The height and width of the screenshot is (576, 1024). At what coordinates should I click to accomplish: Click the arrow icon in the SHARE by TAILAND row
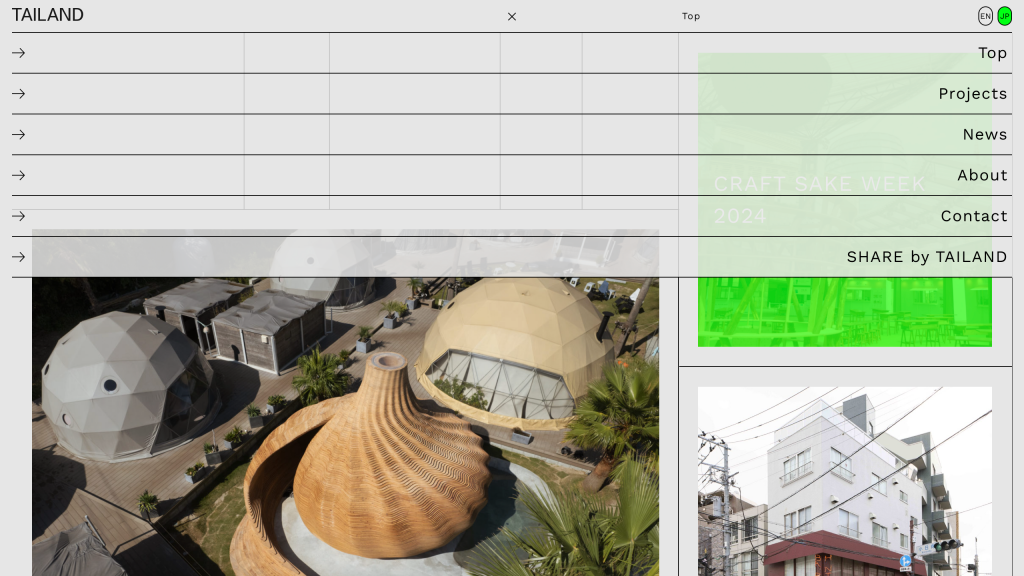pyautogui.click(x=18, y=257)
